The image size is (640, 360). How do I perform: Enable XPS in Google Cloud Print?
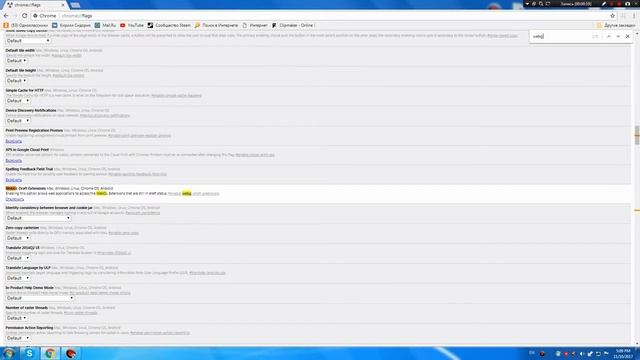tap(13, 161)
